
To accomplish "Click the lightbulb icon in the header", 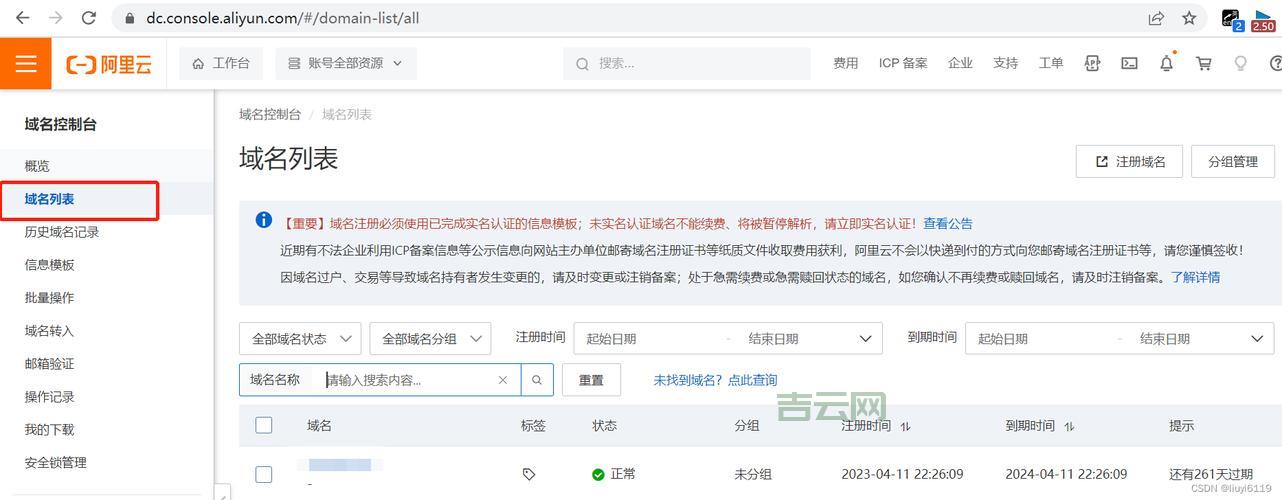I will 1241,63.
